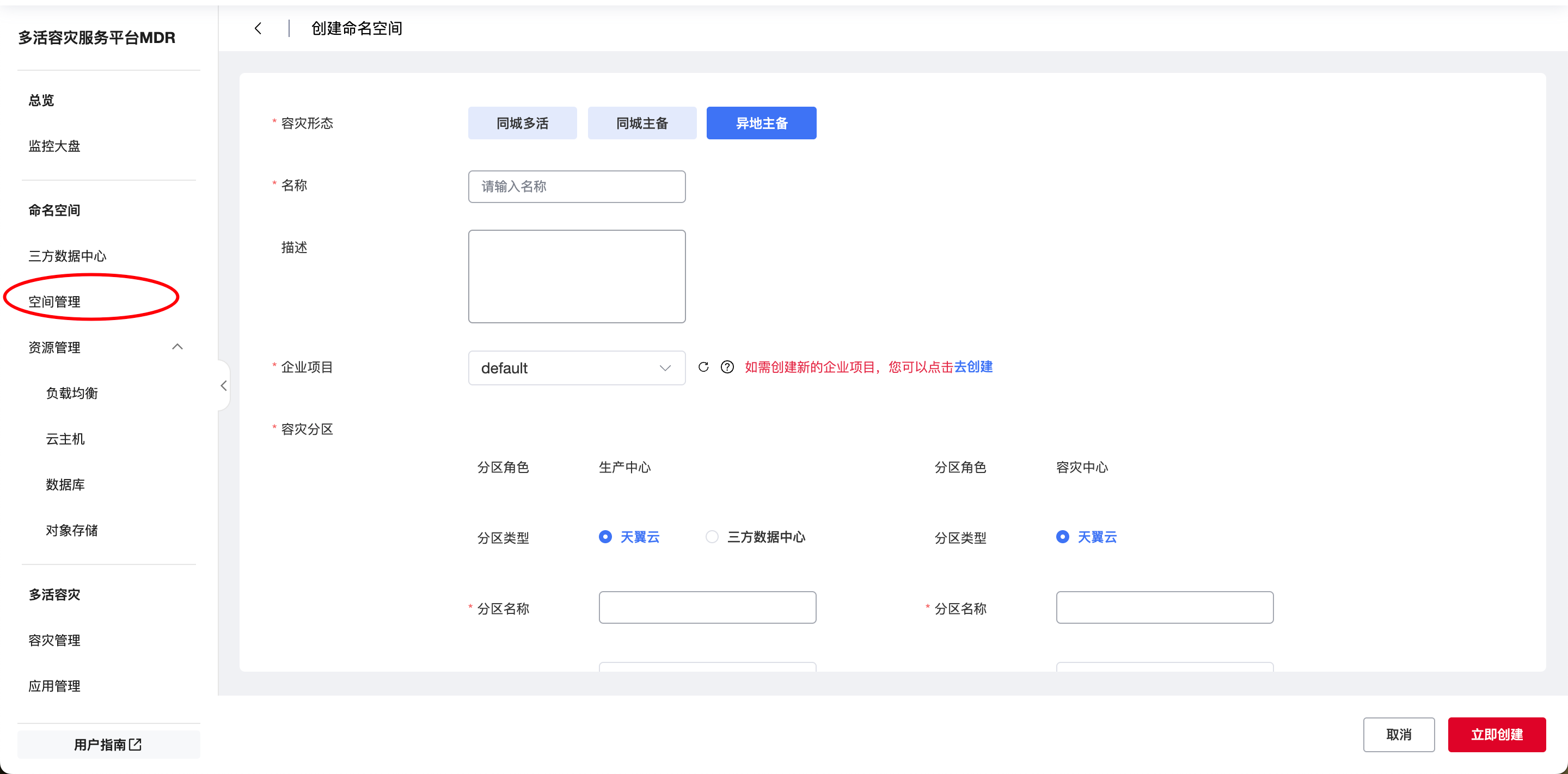The width and height of the screenshot is (1568, 774).
Task: Open 空间管理 in the sidebar
Action: [x=55, y=302]
